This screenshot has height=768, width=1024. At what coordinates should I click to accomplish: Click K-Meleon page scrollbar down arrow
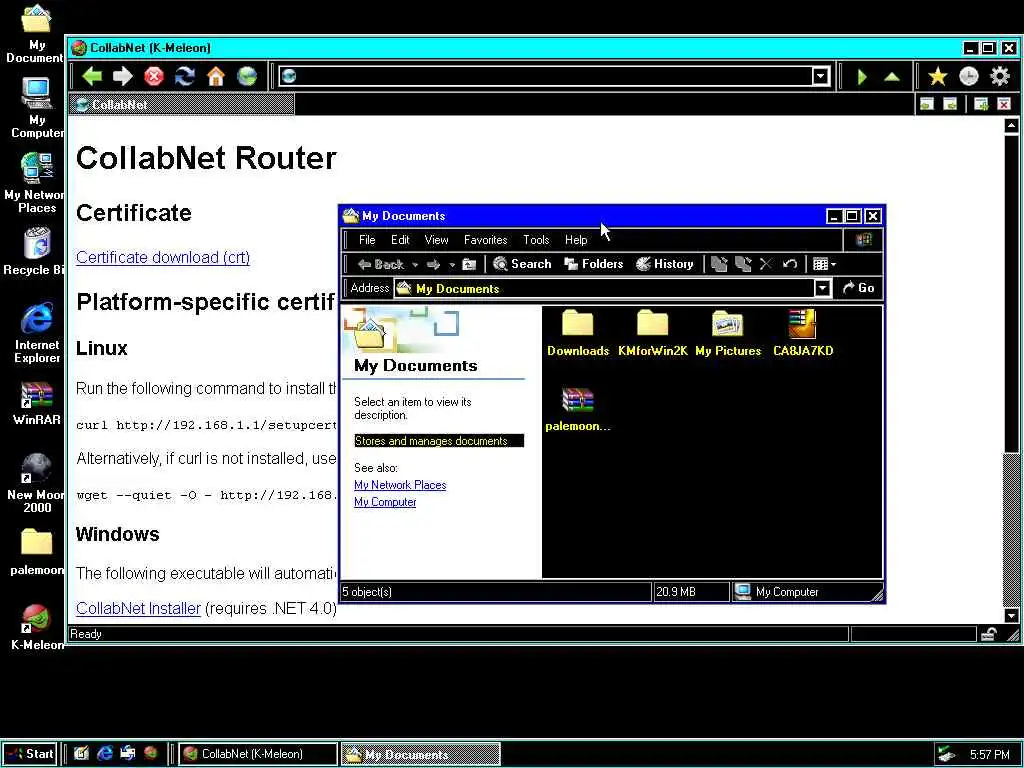1011,615
